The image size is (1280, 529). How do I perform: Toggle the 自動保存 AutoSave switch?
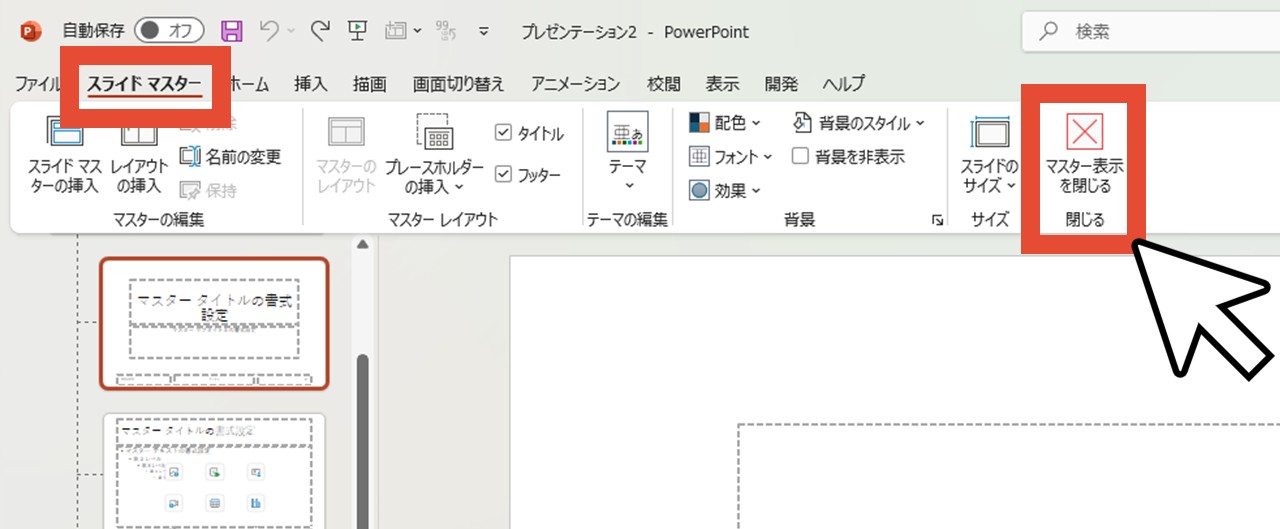point(169,31)
